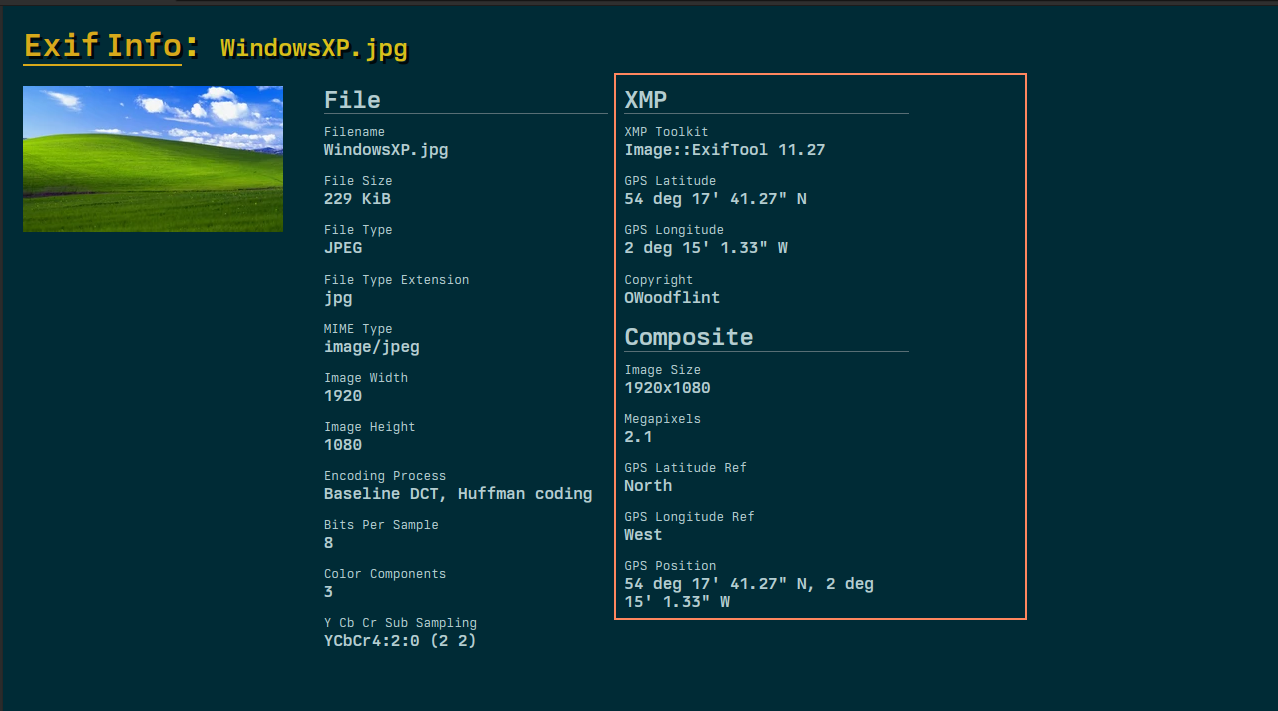The image size is (1278, 711).
Task: Select the North latitude ref value
Action: tap(648, 486)
